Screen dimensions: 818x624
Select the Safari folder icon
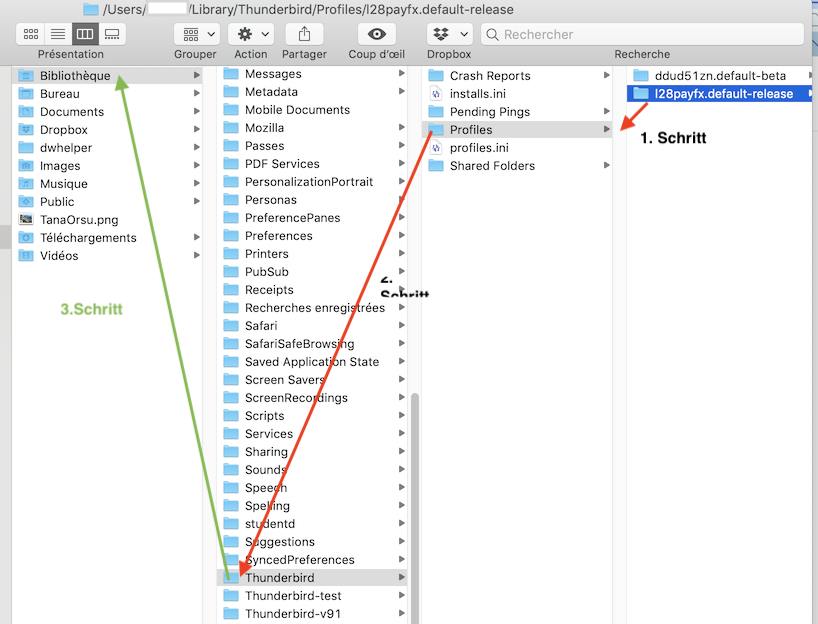point(231,326)
